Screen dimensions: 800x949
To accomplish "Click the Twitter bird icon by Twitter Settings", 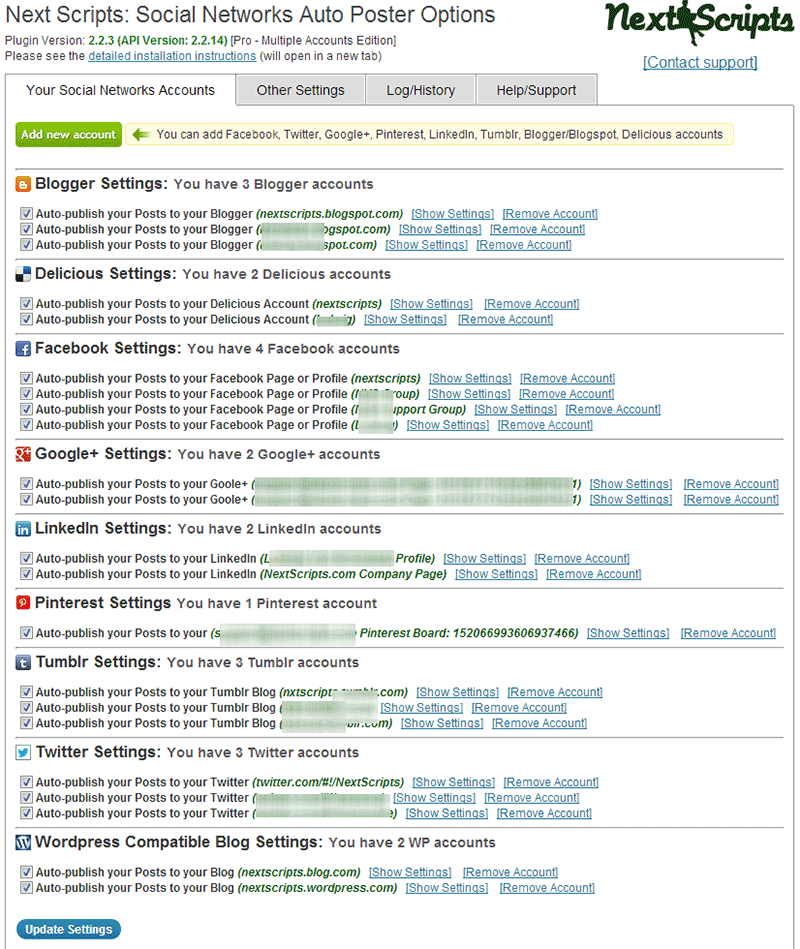I will tap(23, 752).
